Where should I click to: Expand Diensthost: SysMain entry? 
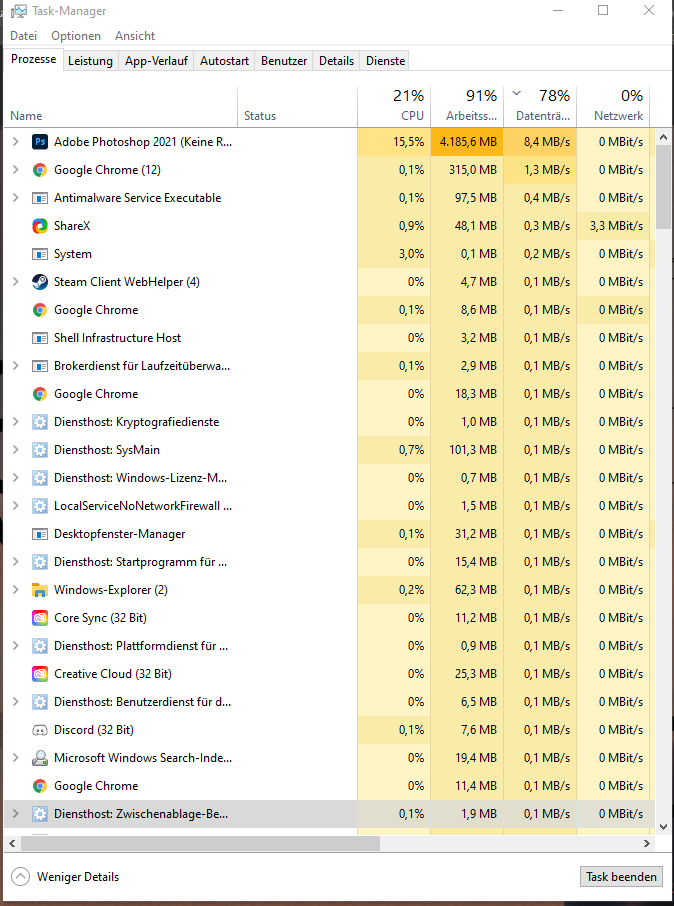coord(16,450)
